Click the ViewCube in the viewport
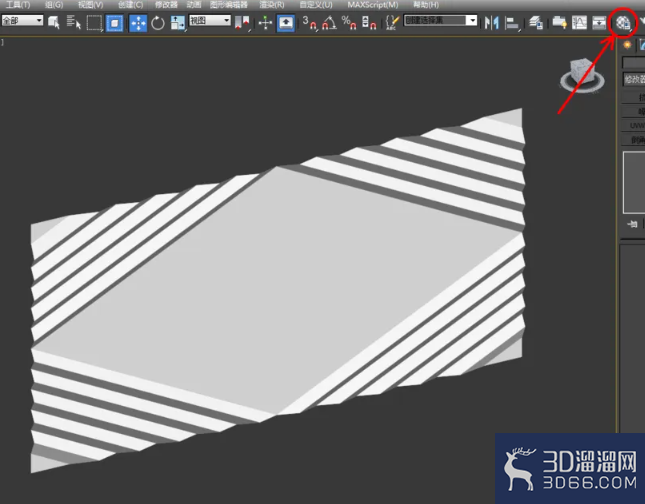Screen dimensions: 645x504 pyautogui.click(x=582, y=75)
